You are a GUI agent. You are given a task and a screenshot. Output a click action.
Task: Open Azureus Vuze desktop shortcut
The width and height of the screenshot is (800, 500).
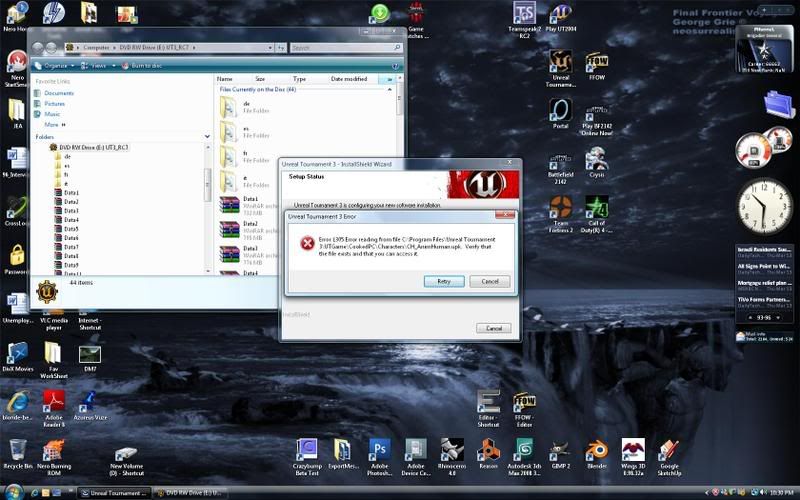[90, 405]
